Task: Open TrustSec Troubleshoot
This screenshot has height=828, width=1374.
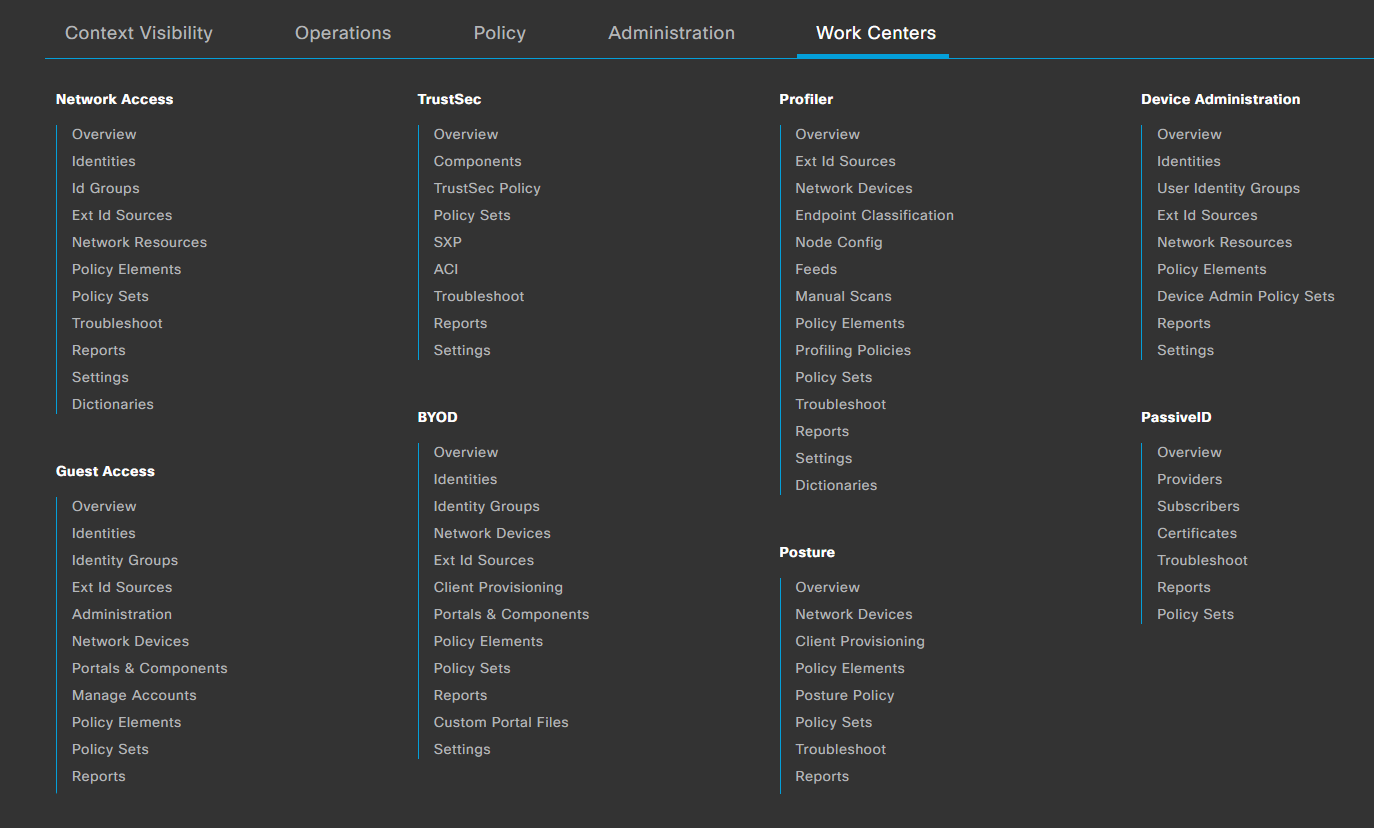Action: click(x=479, y=296)
